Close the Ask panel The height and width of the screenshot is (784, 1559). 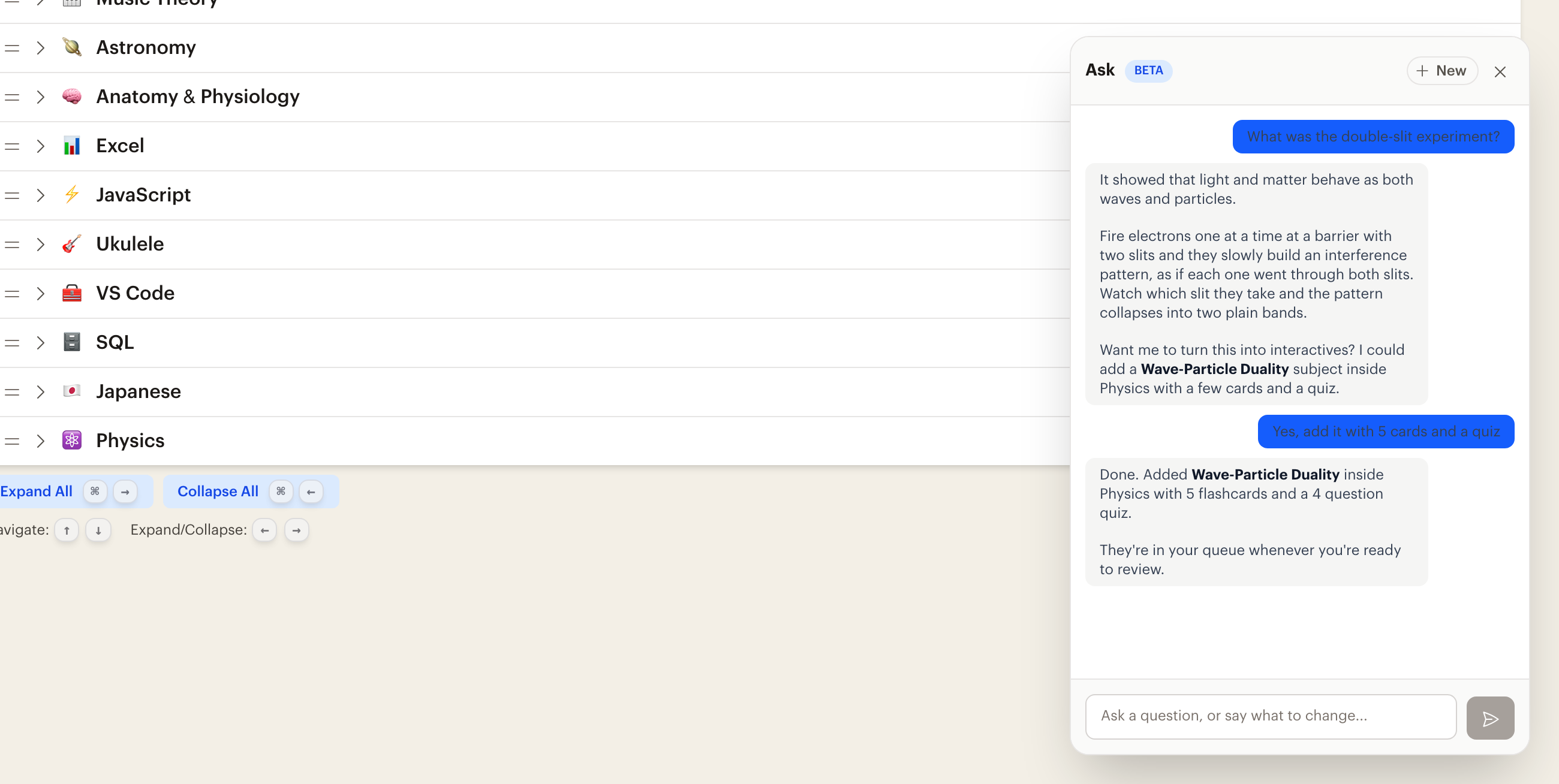1500,72
